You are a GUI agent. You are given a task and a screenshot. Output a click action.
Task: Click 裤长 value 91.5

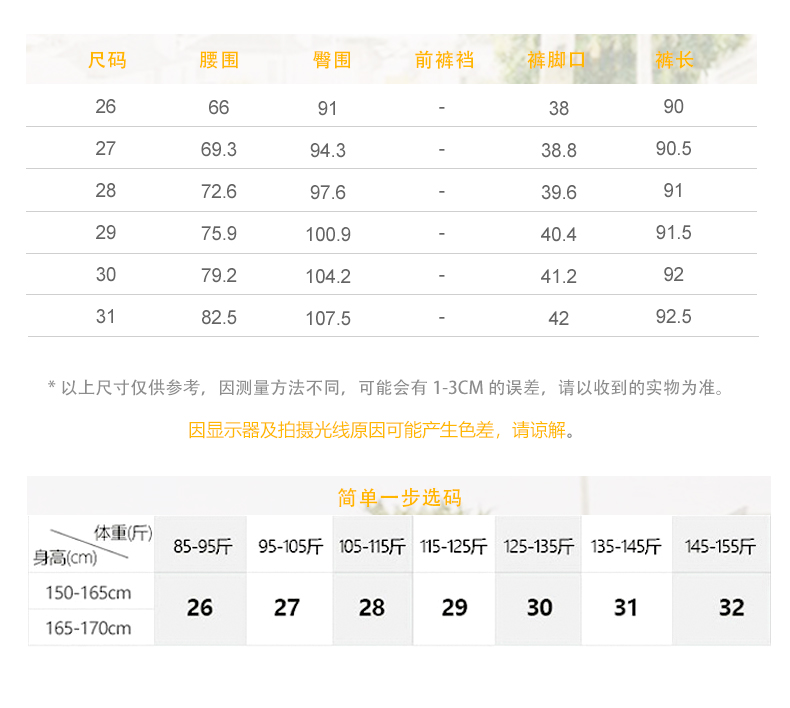pos(674,233)
